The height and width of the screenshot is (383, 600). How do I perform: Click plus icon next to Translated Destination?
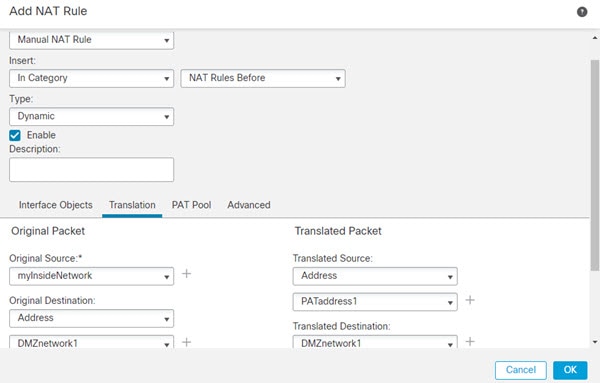click(x=470, y=341)
